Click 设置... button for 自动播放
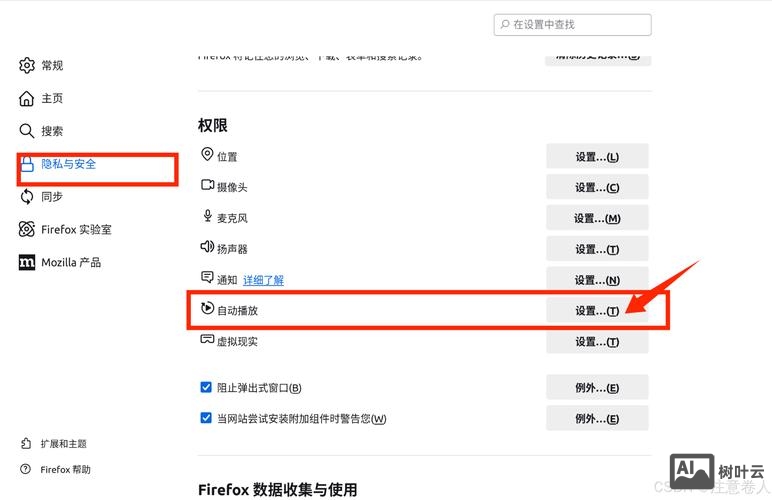 tap(597, 311)
